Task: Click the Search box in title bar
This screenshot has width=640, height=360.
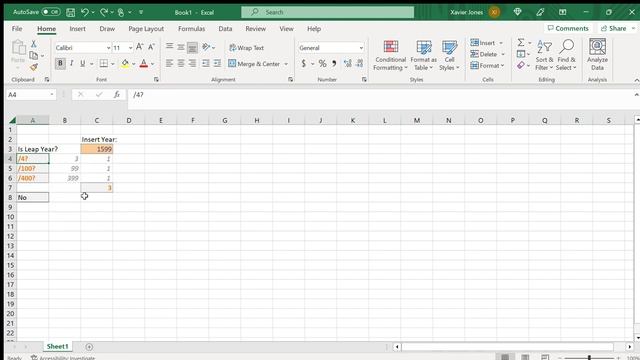Action: 327,12
